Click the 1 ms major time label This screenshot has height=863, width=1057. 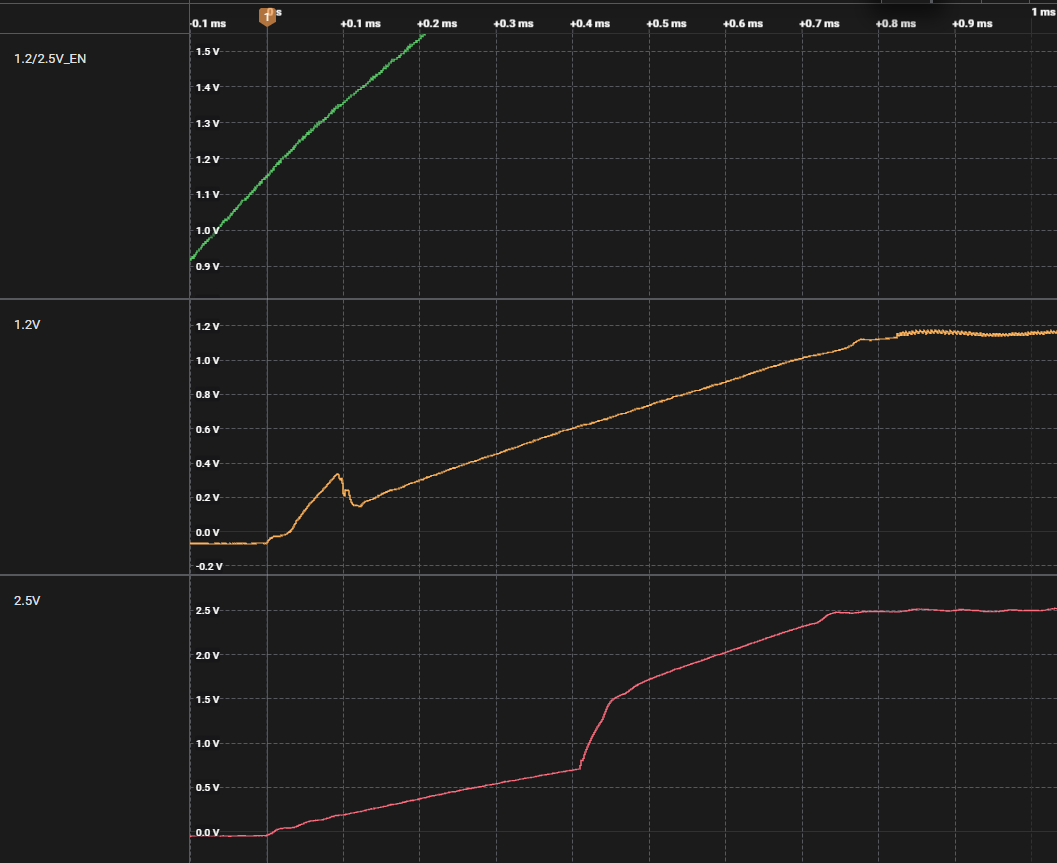pos(1043,11)
